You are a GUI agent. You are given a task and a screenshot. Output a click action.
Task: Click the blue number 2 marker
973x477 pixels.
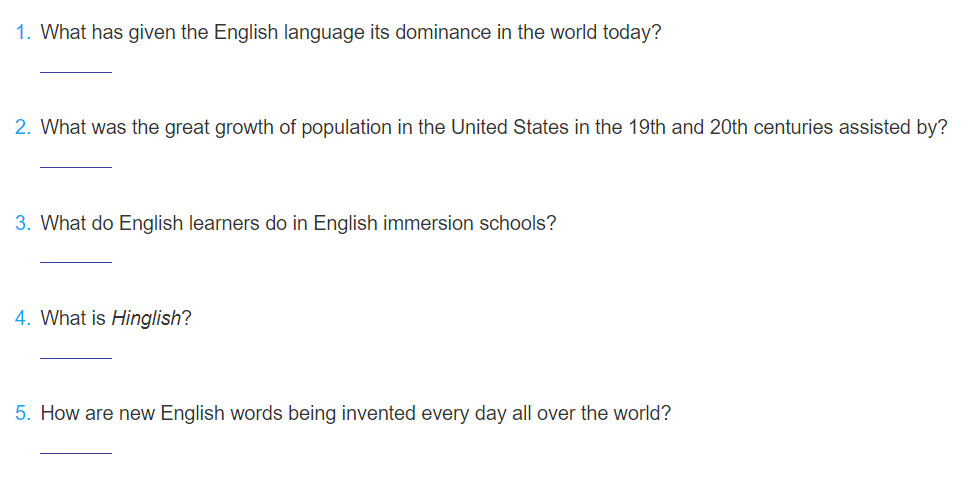pyautogui.click(x=23, y=127)
